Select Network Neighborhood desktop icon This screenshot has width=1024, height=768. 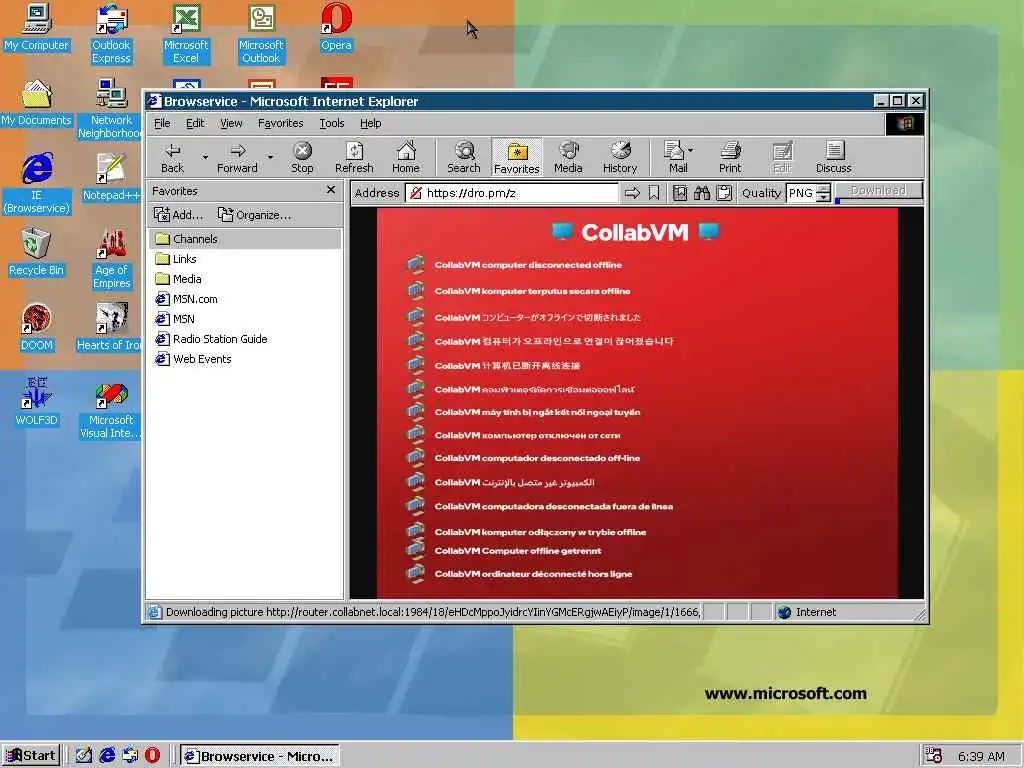(x=110, y=109)
